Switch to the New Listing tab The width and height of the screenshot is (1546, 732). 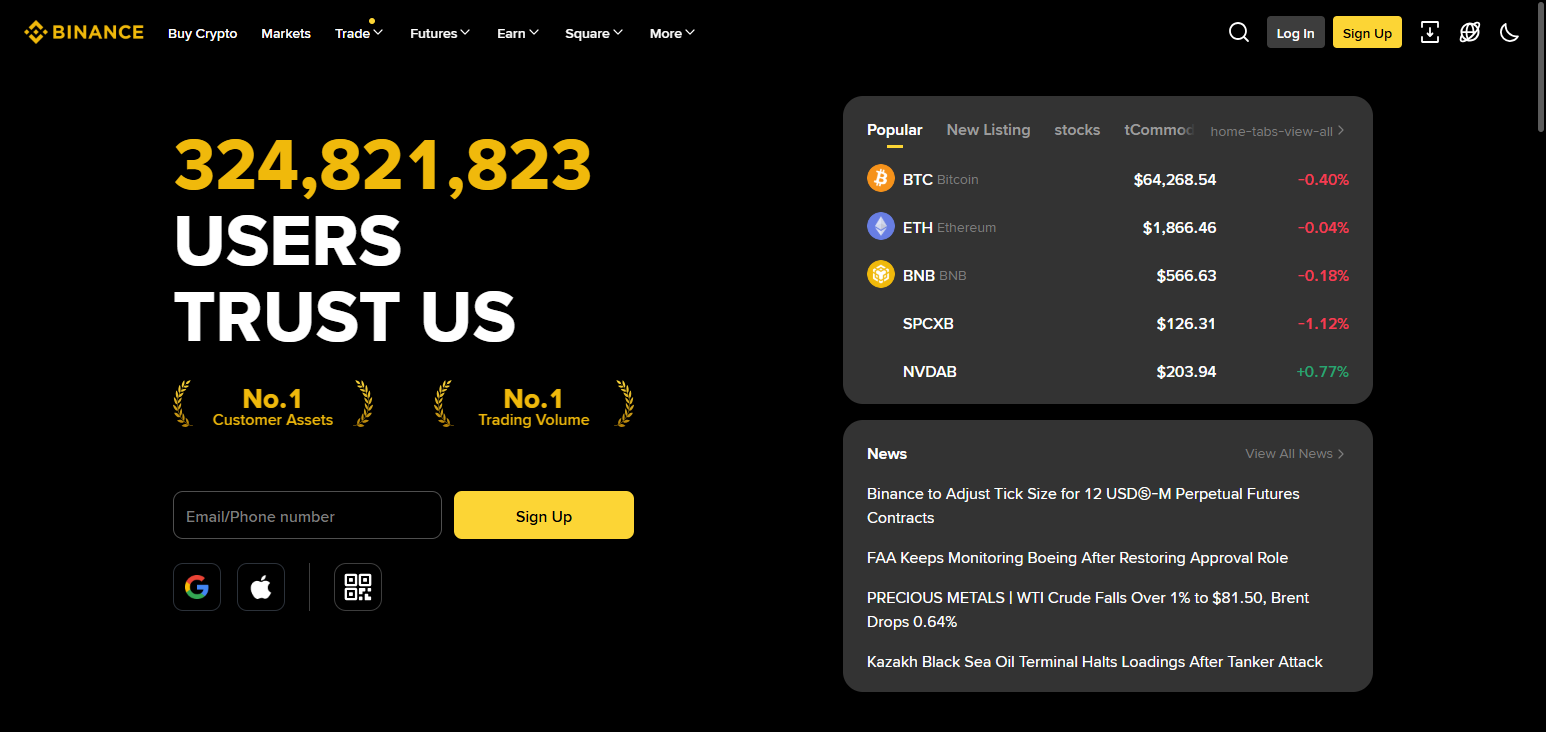(988, 130)
